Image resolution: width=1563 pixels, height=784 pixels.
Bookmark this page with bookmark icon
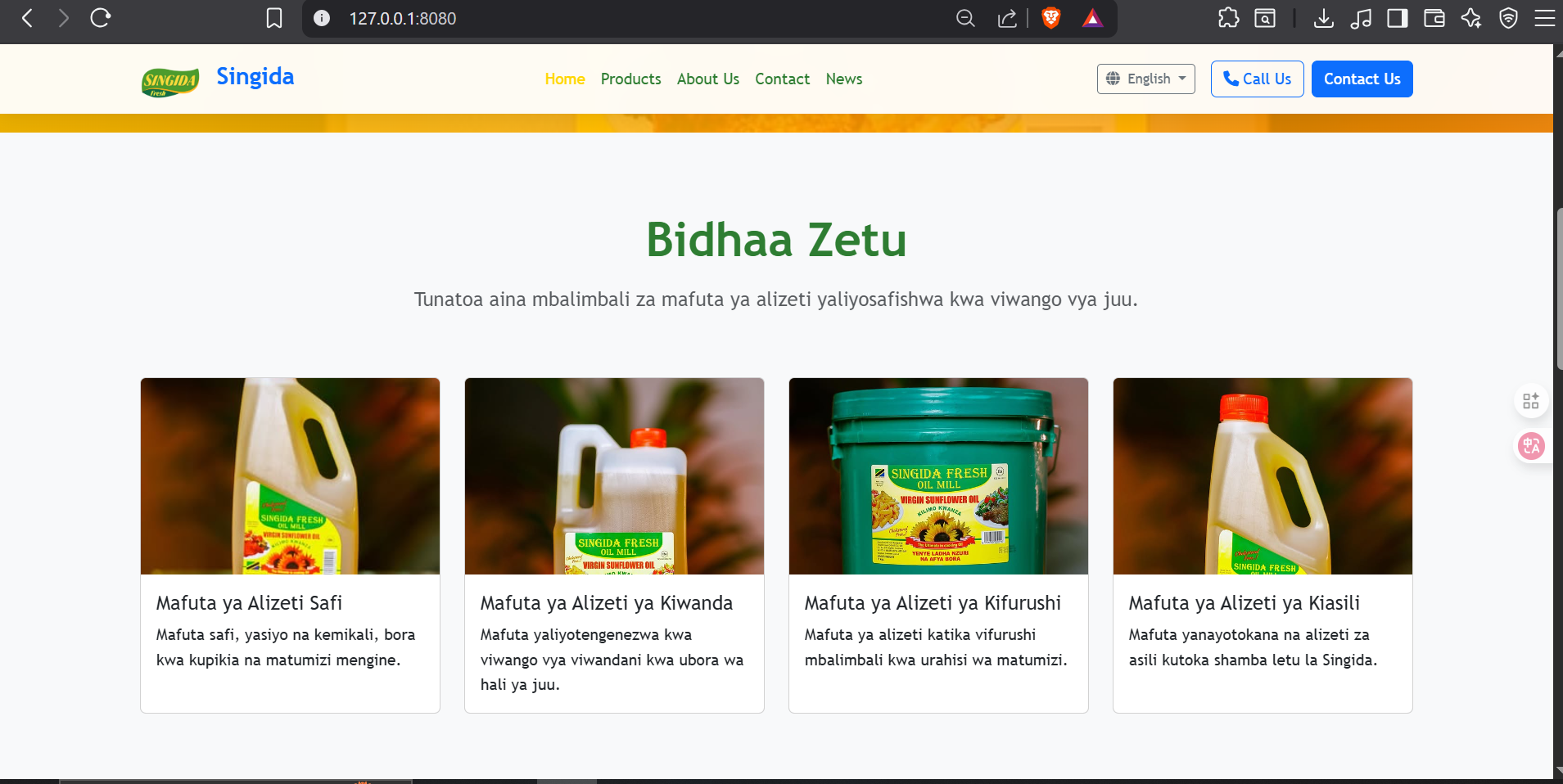click(274, 18)
